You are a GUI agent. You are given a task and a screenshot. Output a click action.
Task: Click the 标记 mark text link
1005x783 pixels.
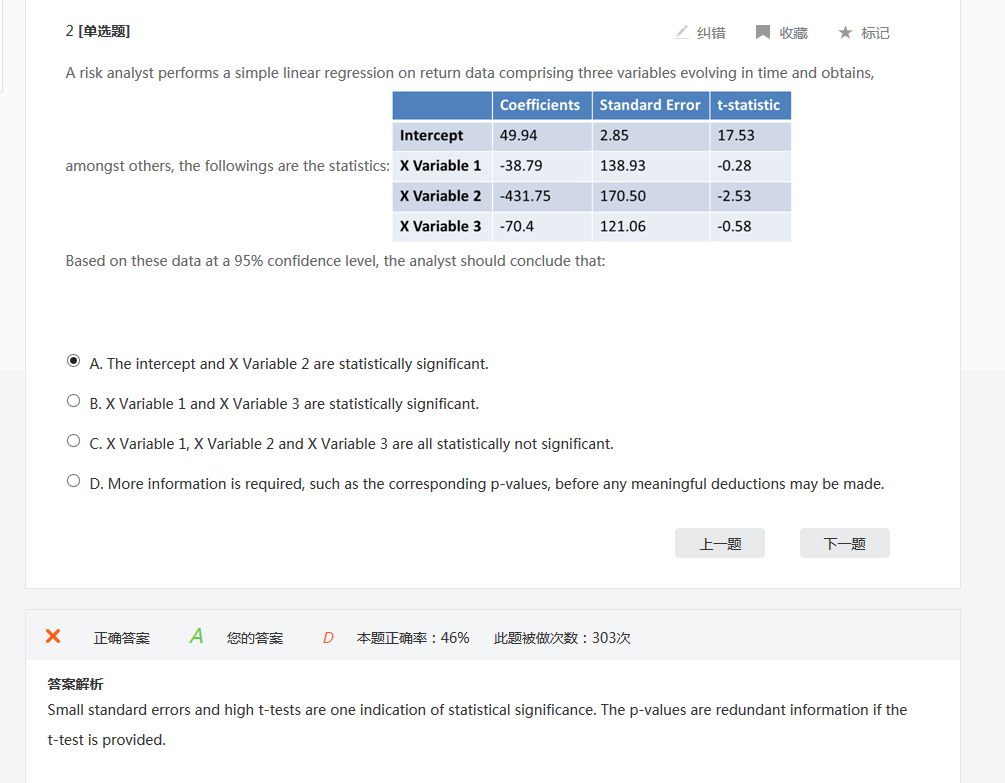pyautogui.click(x=876, y=33)
